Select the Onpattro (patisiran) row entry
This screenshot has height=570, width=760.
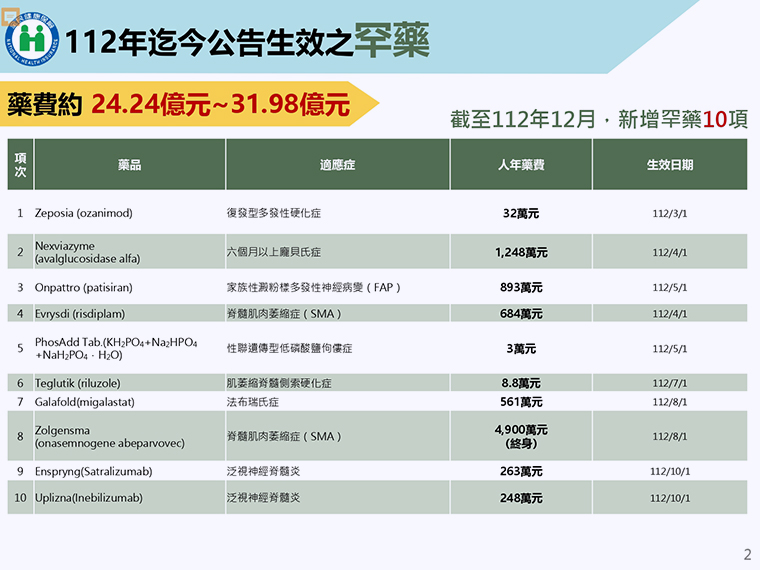pyautogui.click(x=84, y=288)
